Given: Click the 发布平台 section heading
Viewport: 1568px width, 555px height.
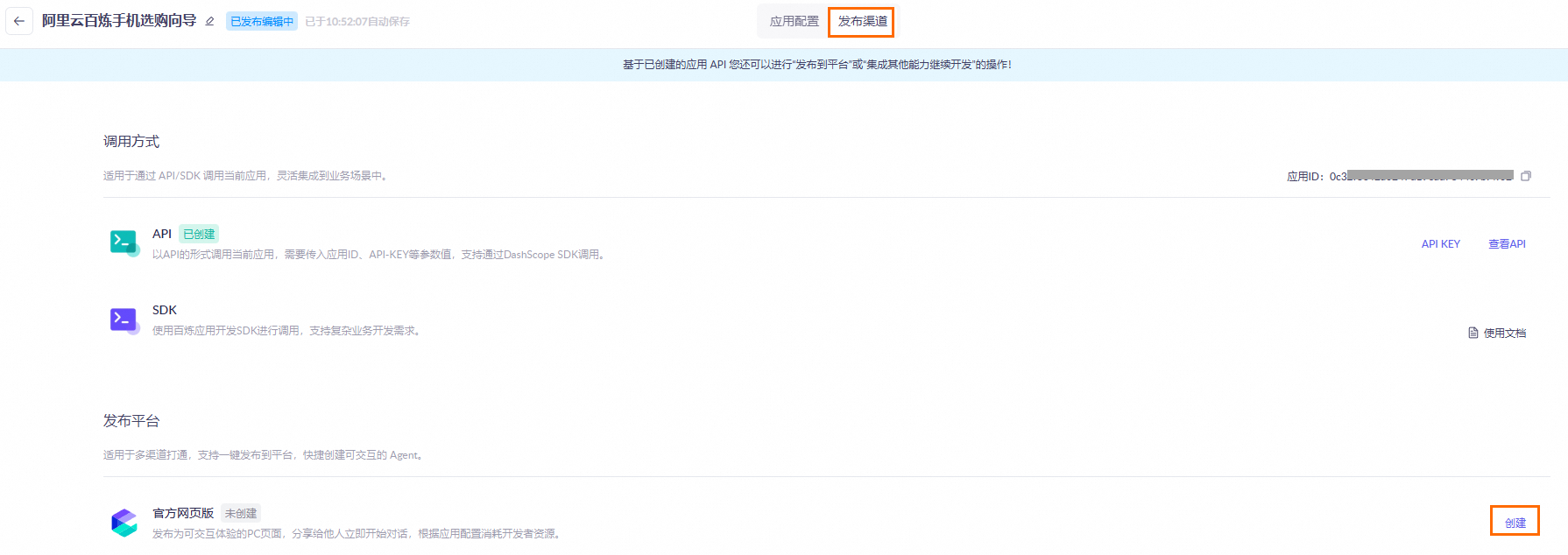Looking at the screenshot, I should coord(131,421).
